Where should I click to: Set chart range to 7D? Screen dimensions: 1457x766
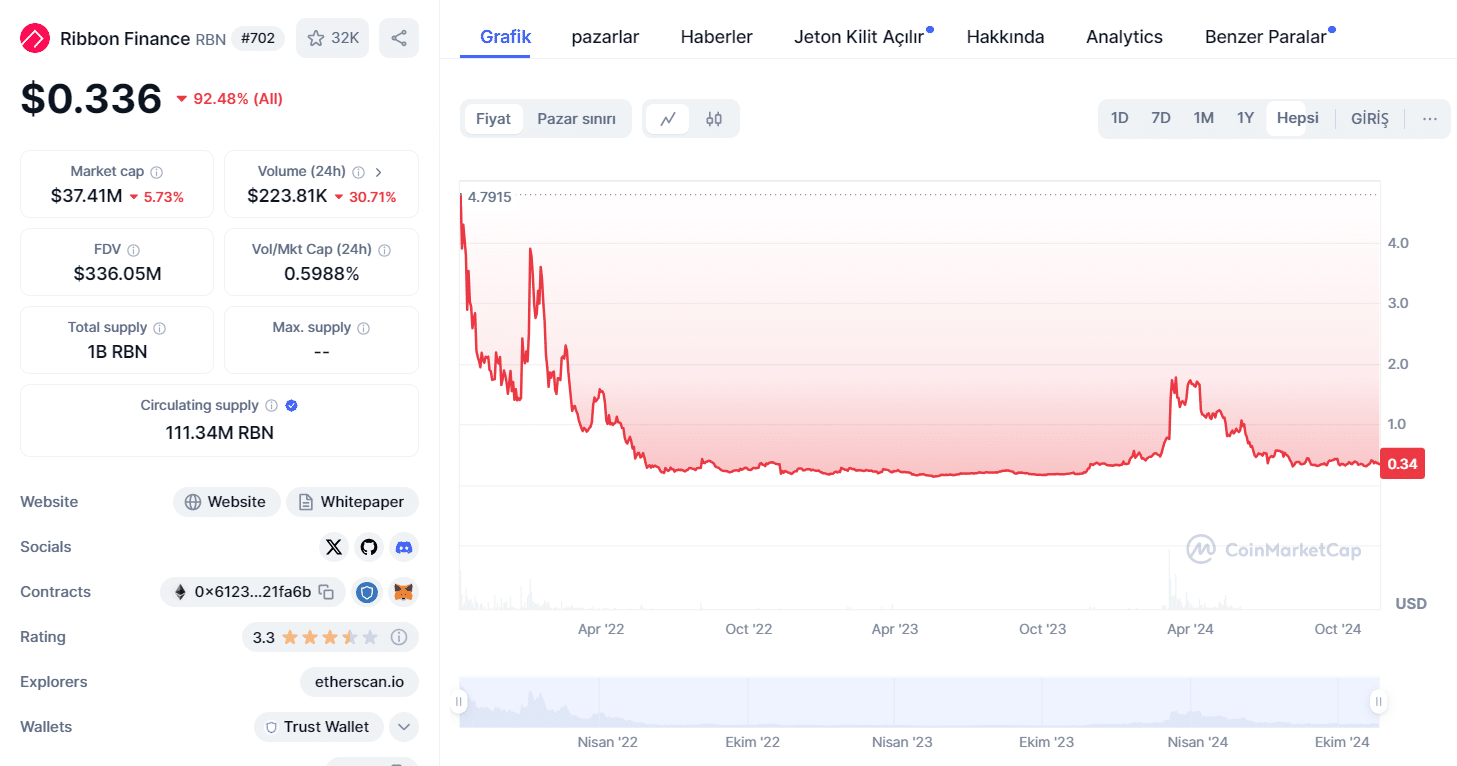(1161, 118)
